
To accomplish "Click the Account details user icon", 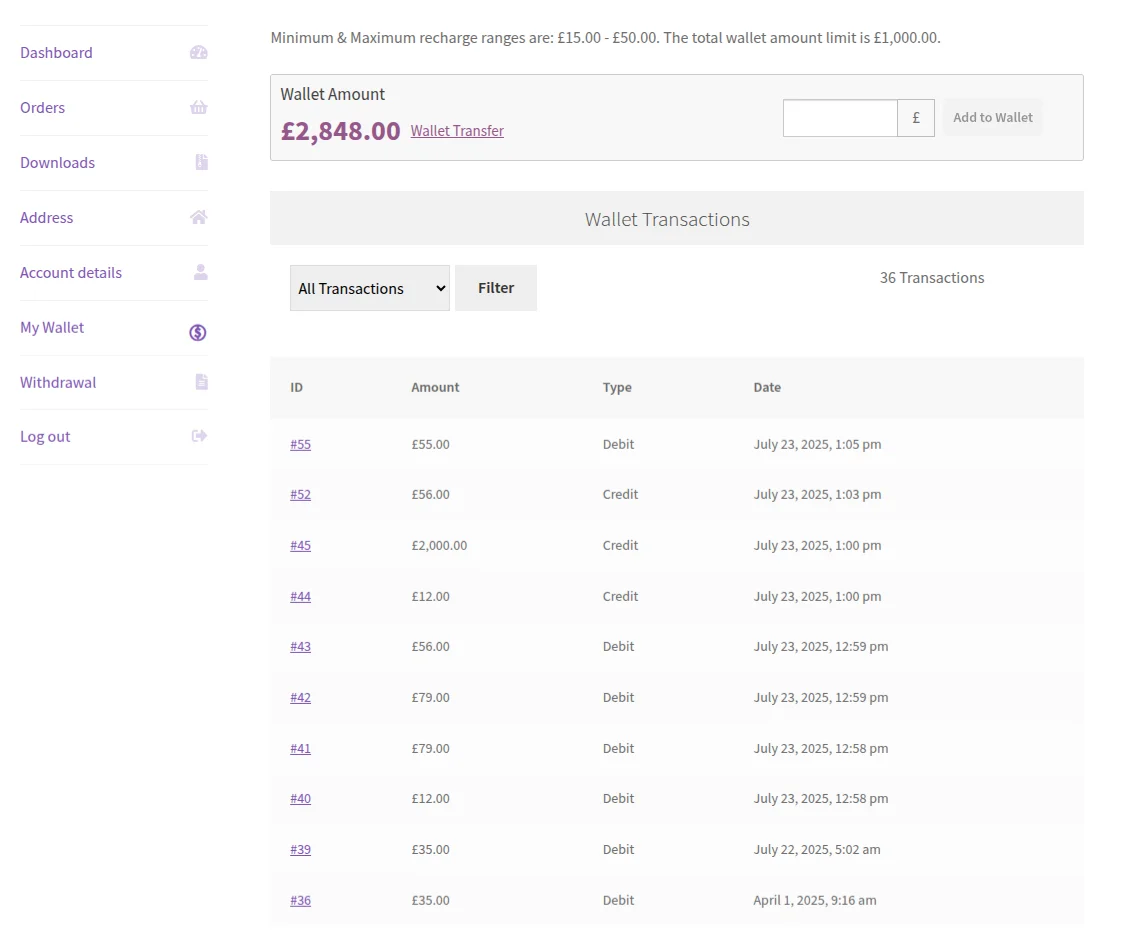I will (200, 272).
